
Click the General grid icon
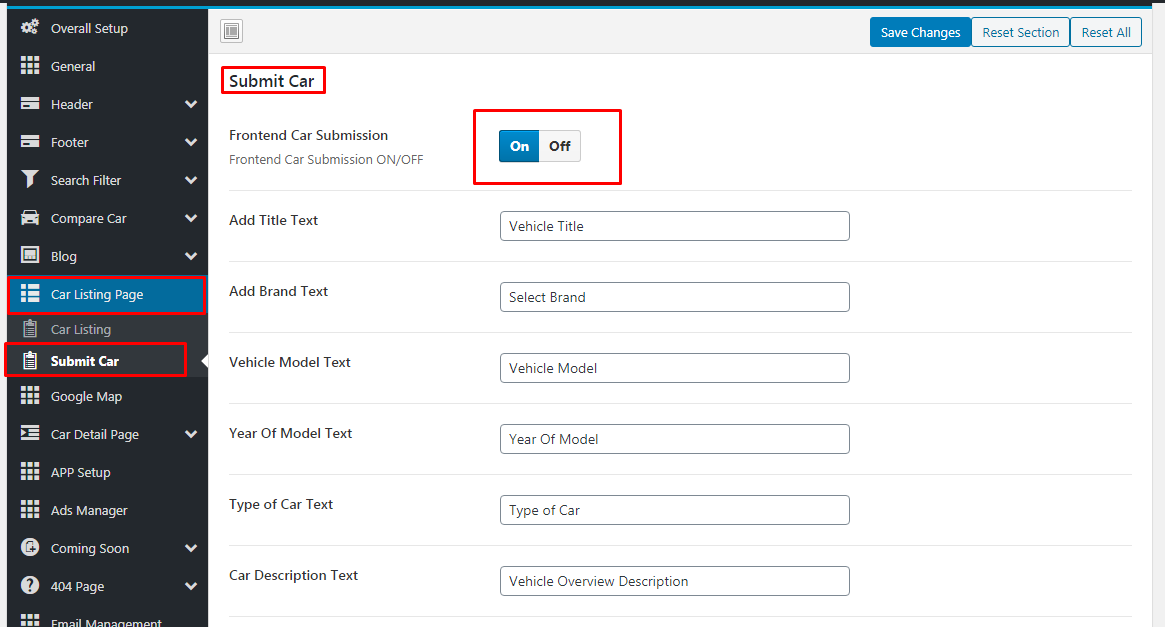[x=30, y=65]
